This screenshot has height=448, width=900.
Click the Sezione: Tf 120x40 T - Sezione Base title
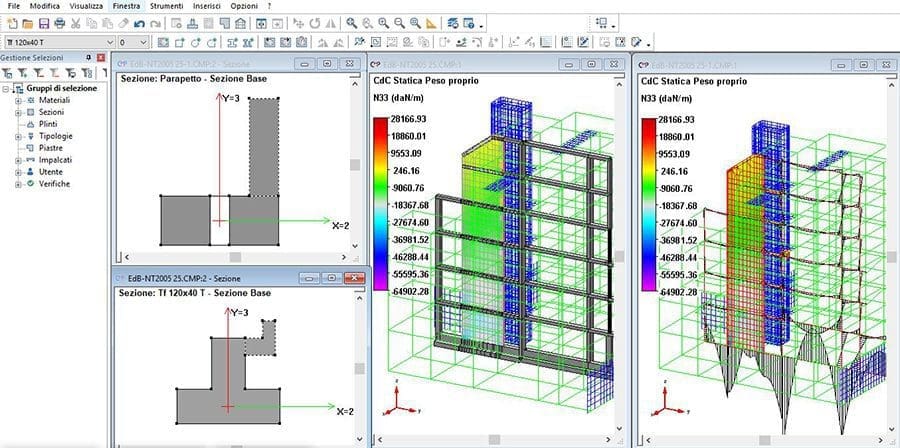[x=195, y=293]
